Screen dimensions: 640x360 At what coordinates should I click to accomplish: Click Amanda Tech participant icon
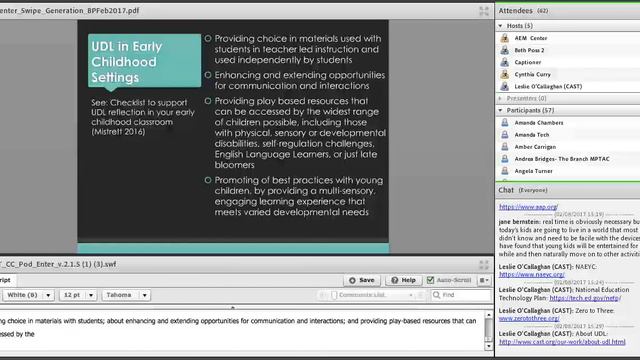pos(504,135)
